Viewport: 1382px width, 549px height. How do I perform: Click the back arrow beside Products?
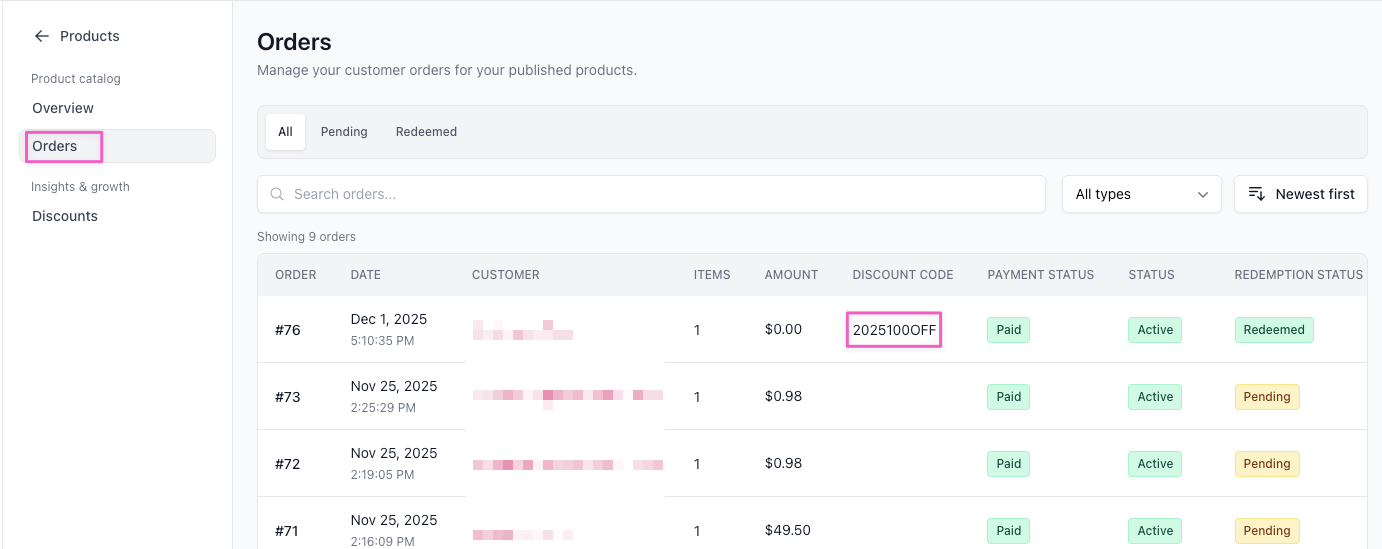point(41,36)
